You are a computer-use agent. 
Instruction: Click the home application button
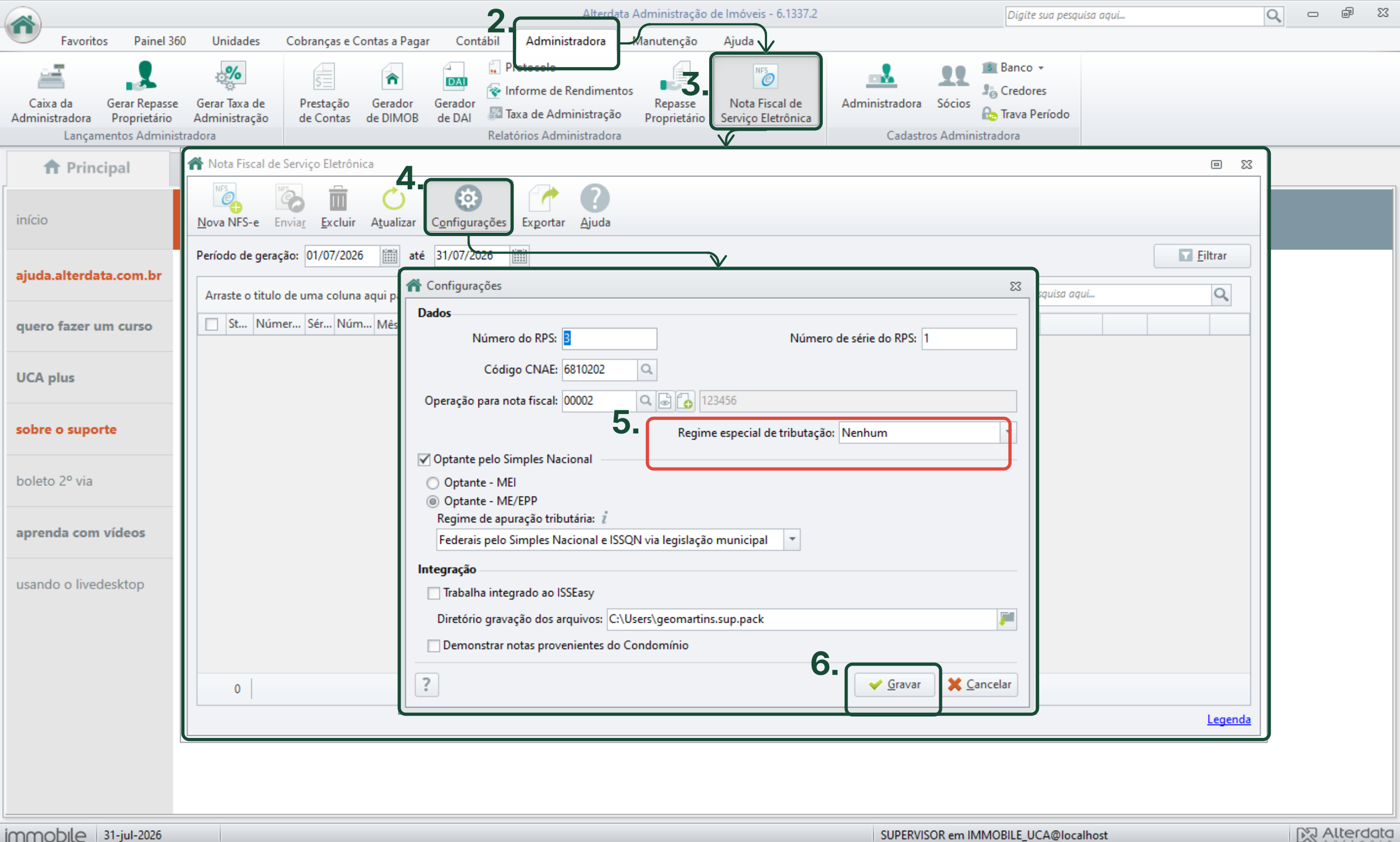[23, 24]
